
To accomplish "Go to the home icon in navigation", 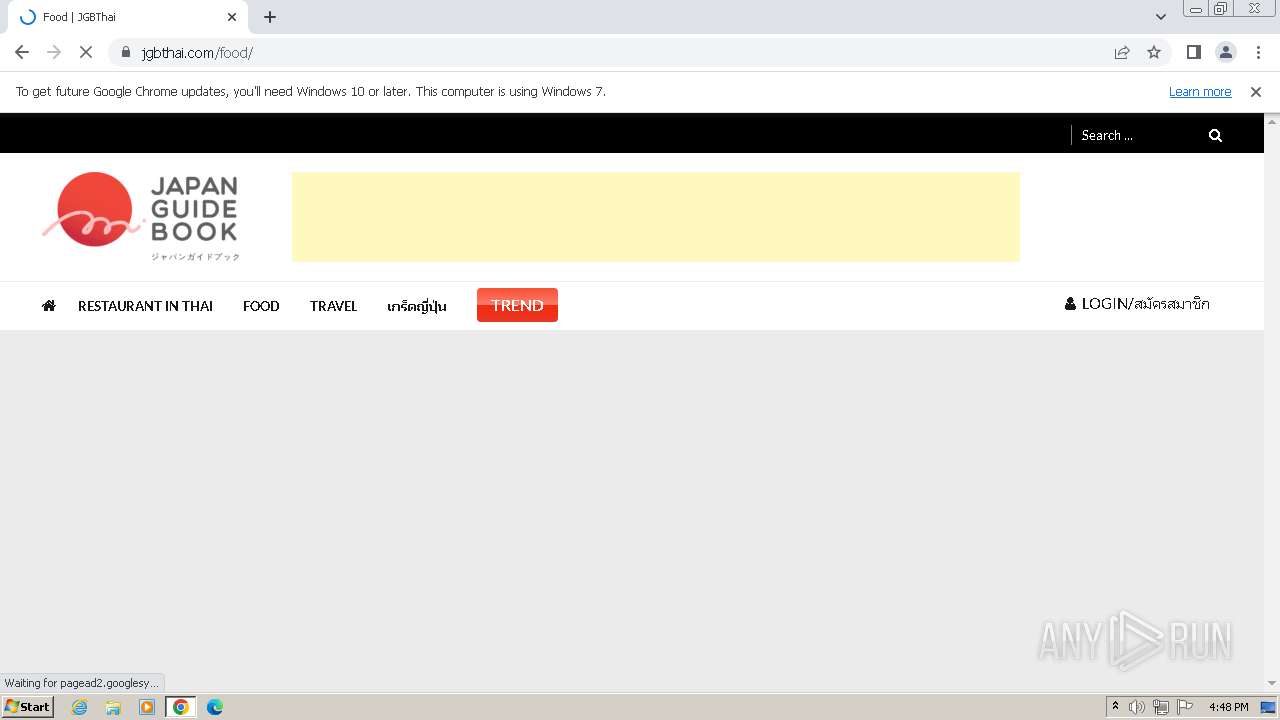I will pos(48,306).
